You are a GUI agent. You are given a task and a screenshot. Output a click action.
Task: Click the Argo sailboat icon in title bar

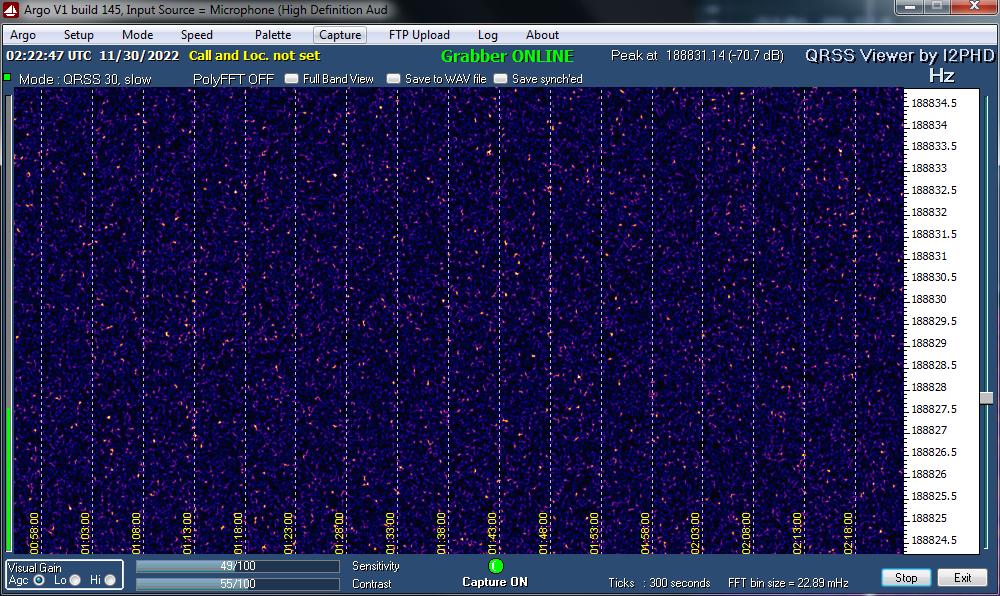coord(11,10)
